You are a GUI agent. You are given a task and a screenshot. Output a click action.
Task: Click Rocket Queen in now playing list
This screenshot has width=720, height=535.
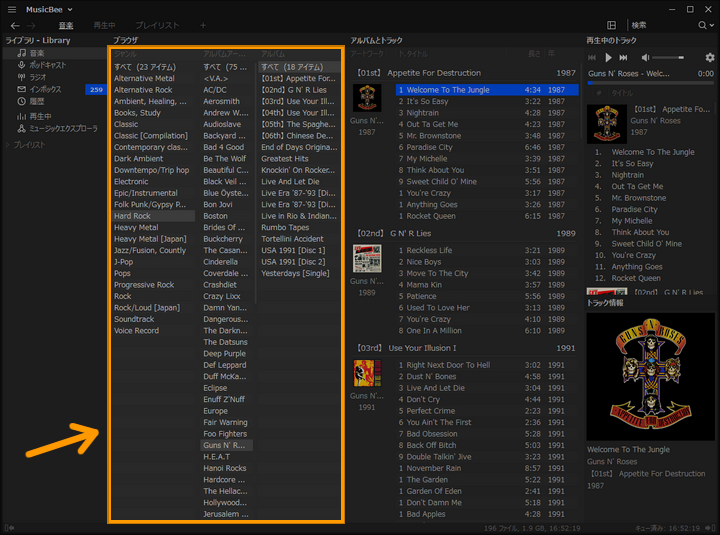pos(636,278)
